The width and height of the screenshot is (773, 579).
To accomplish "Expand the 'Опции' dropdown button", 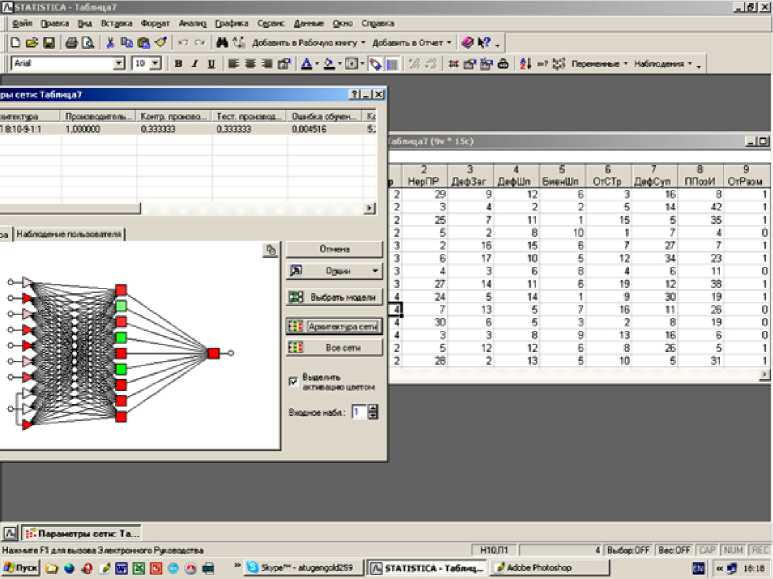I will [375, 271].
